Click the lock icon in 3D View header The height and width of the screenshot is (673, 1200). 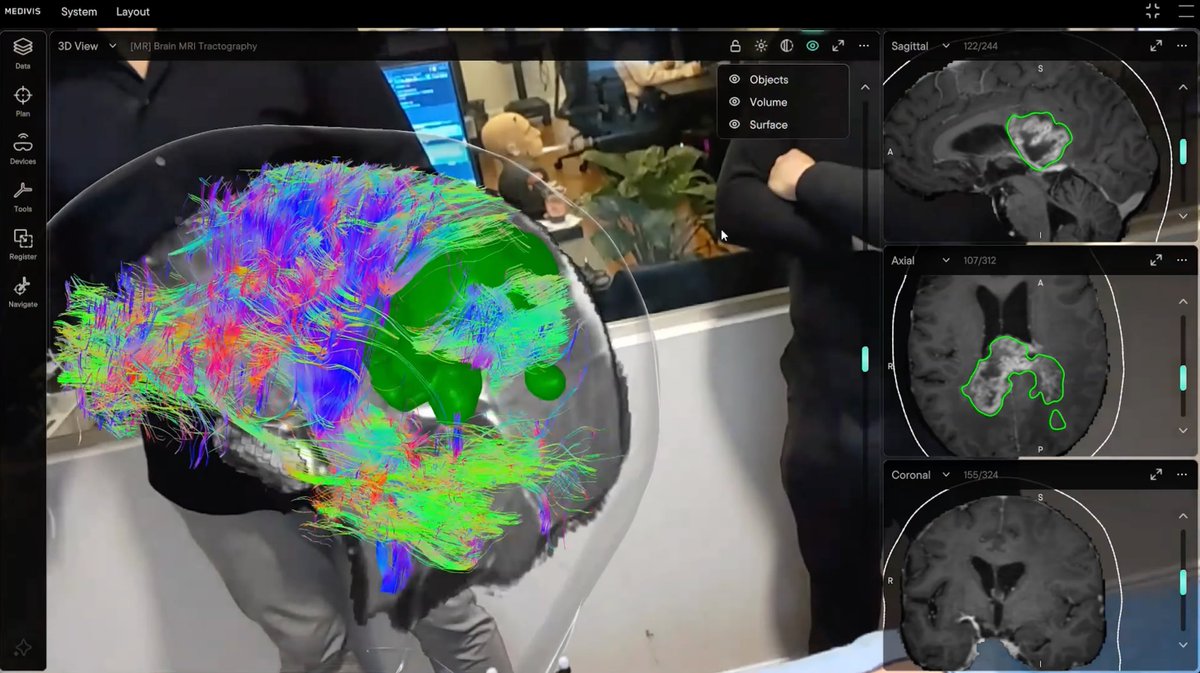click(x=735, y=46)
